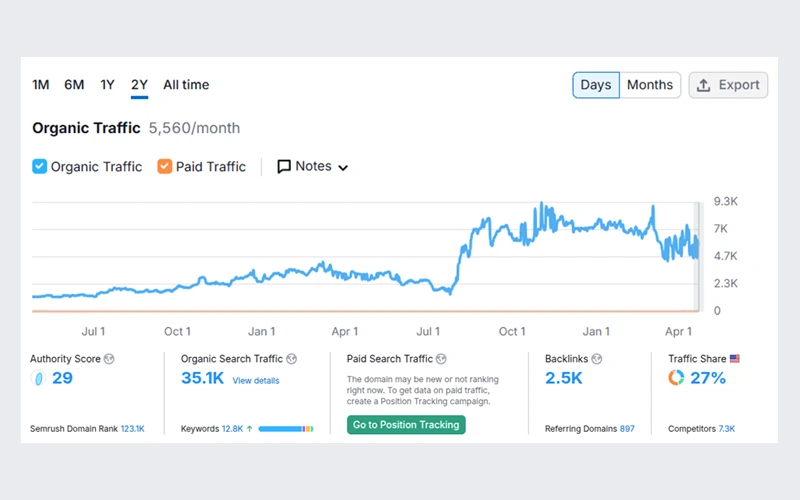
Task: Click the Traffic Share donut chart icon
Action: pos(676,378)
